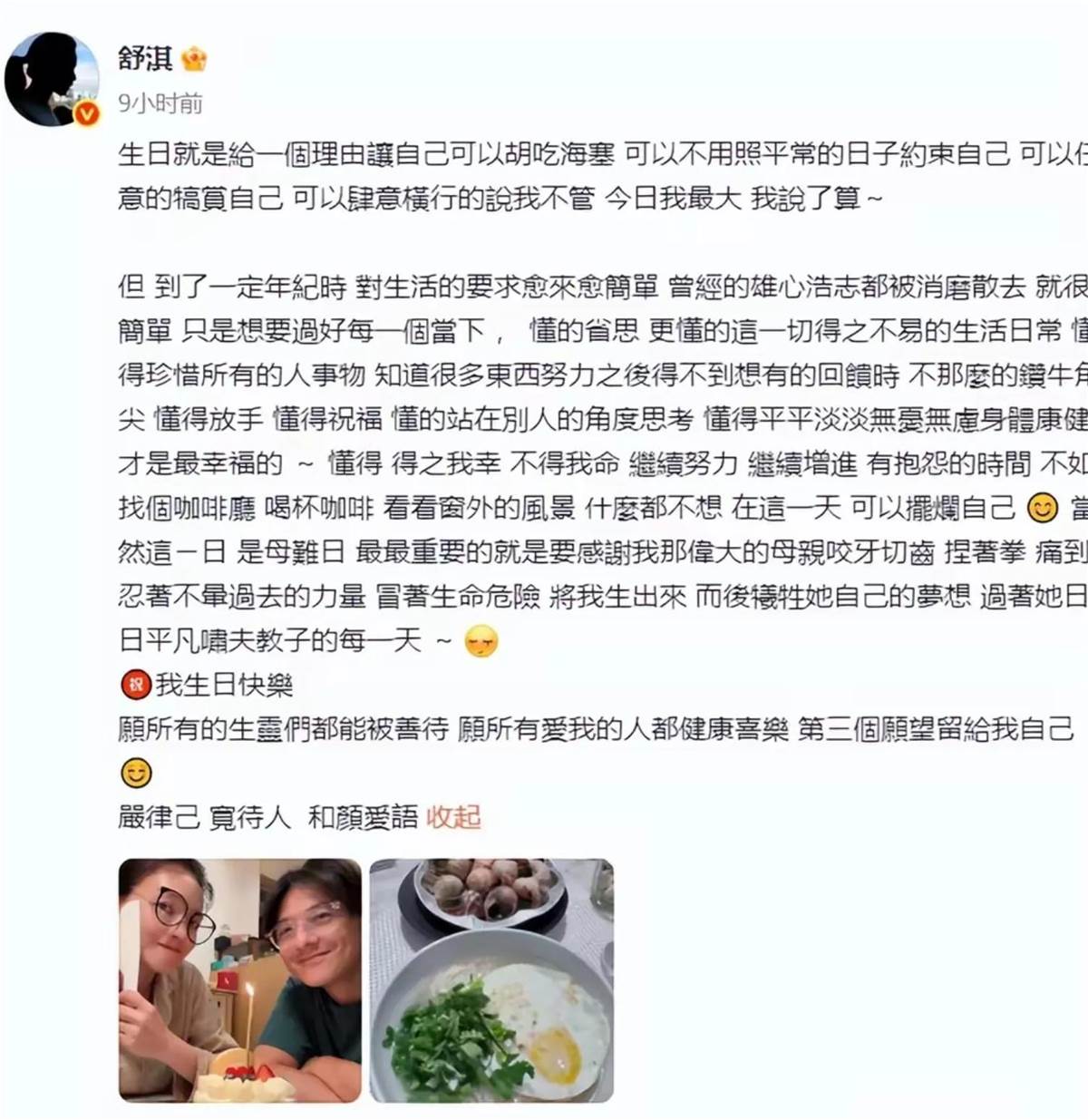Click the crown membership icon beside username
Viewport: 1088px width, 1120px height.
[194, 60]
